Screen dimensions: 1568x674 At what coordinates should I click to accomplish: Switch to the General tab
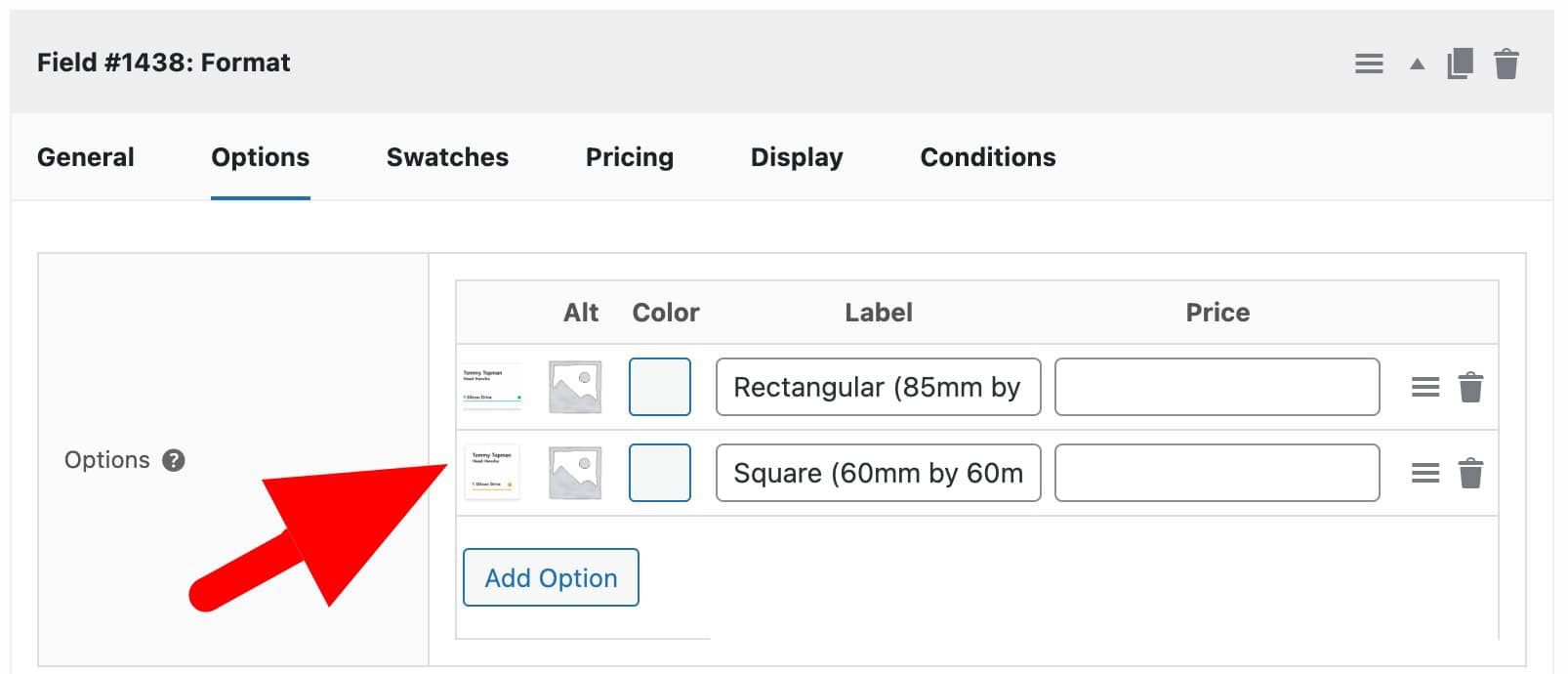point(85,157)
